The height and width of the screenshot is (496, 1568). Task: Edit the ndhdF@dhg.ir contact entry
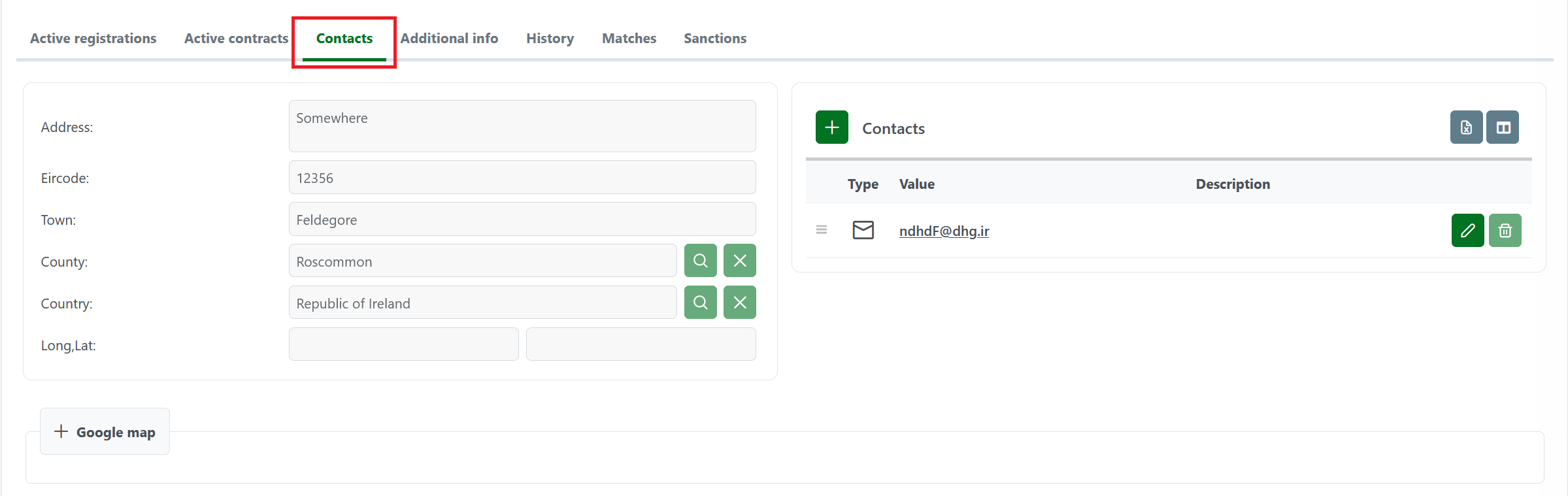pos(1467,231)
